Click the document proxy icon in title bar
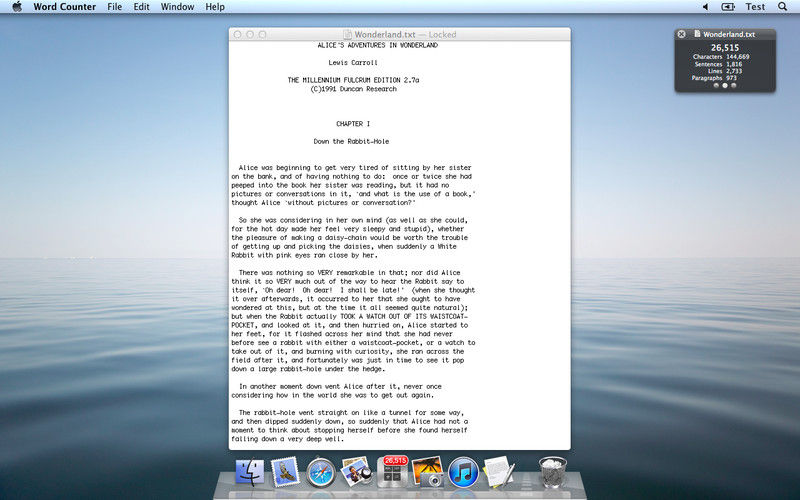This screenshot has height=500, width=800. point(347,34)
